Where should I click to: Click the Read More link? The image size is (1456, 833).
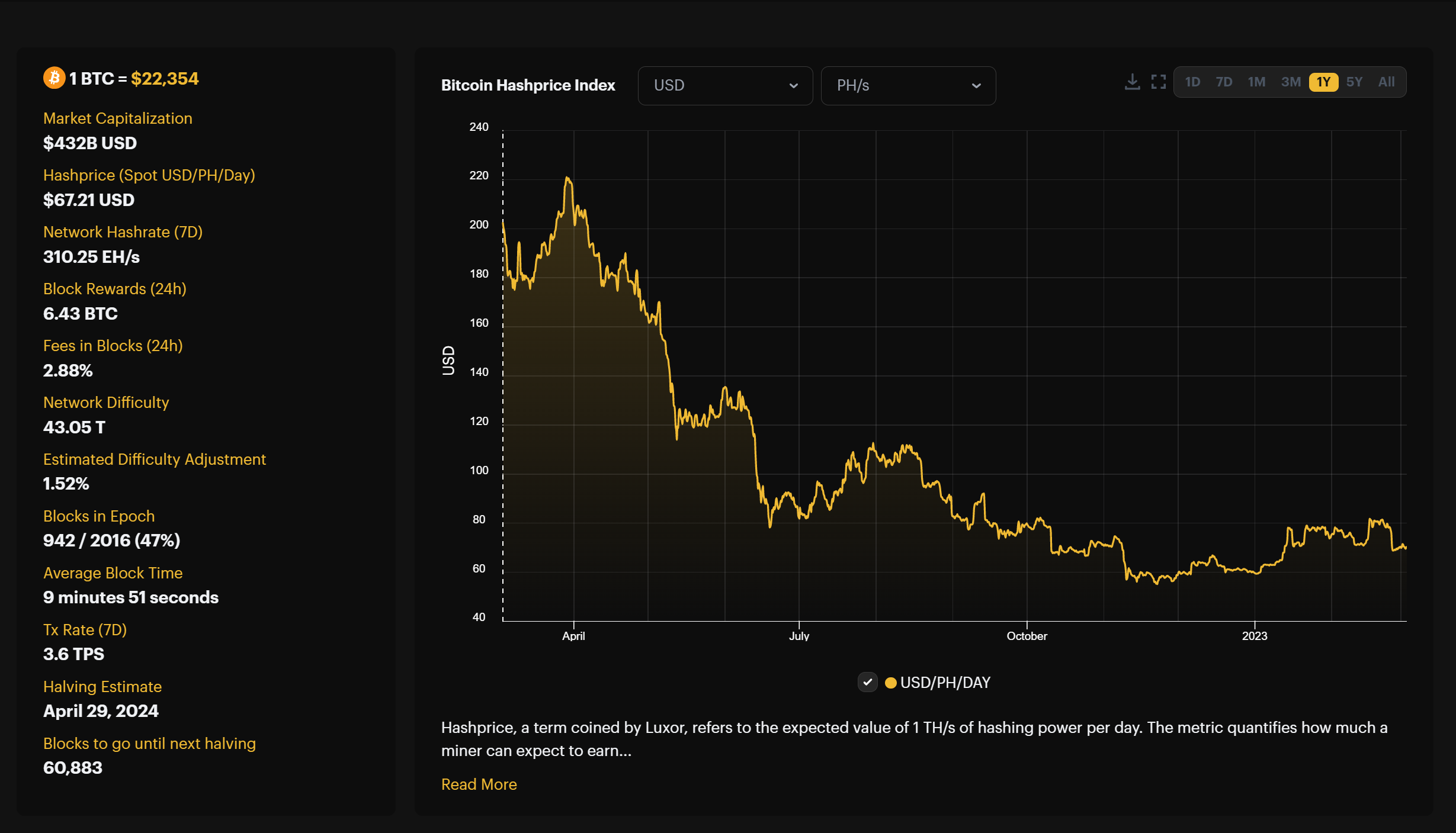coord(479,784)
